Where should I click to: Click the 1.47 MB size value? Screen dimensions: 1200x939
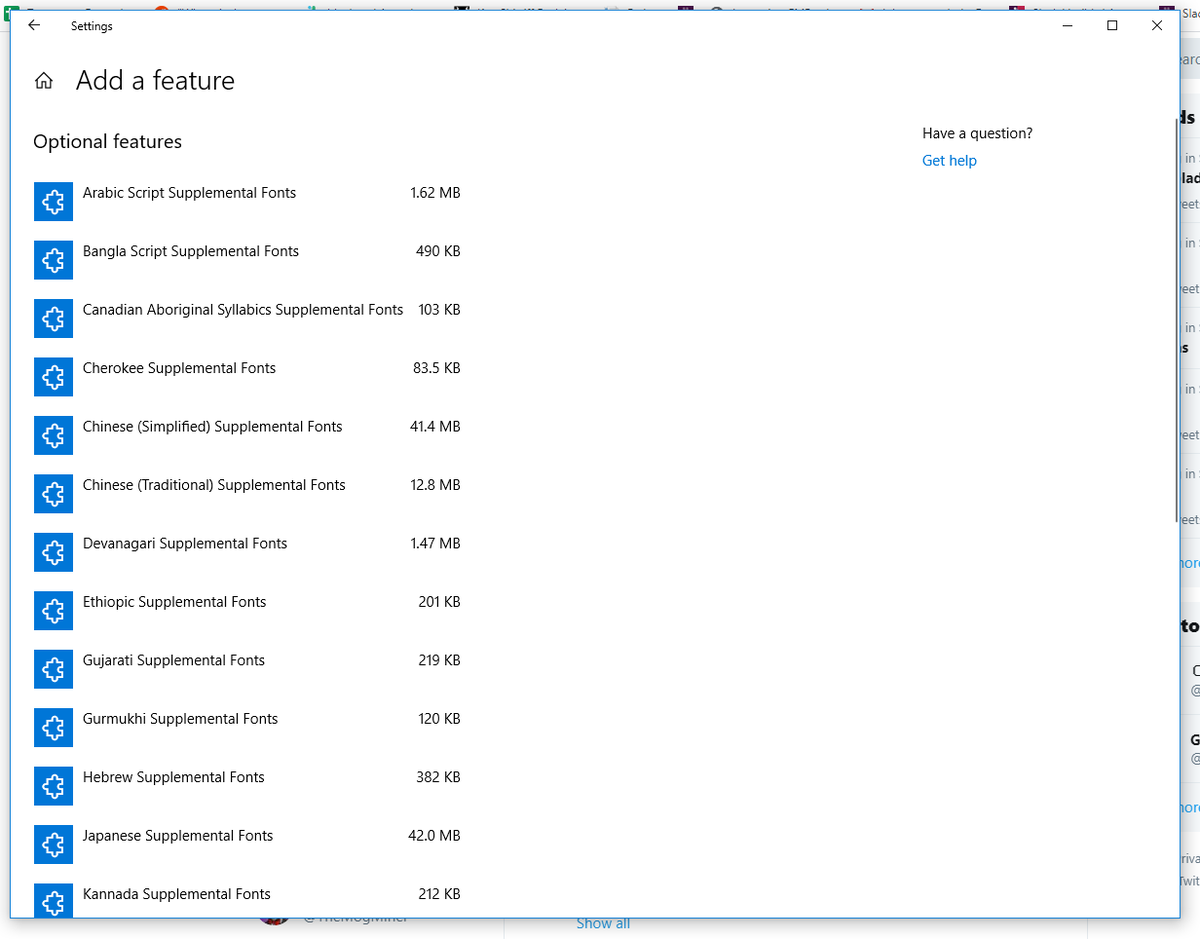[x=435, y=544]
